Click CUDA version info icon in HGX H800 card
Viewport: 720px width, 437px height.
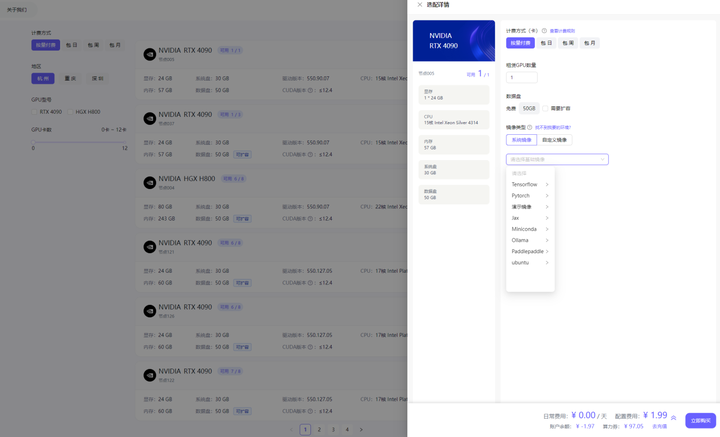pyautogui.click(x=310, y=219)
